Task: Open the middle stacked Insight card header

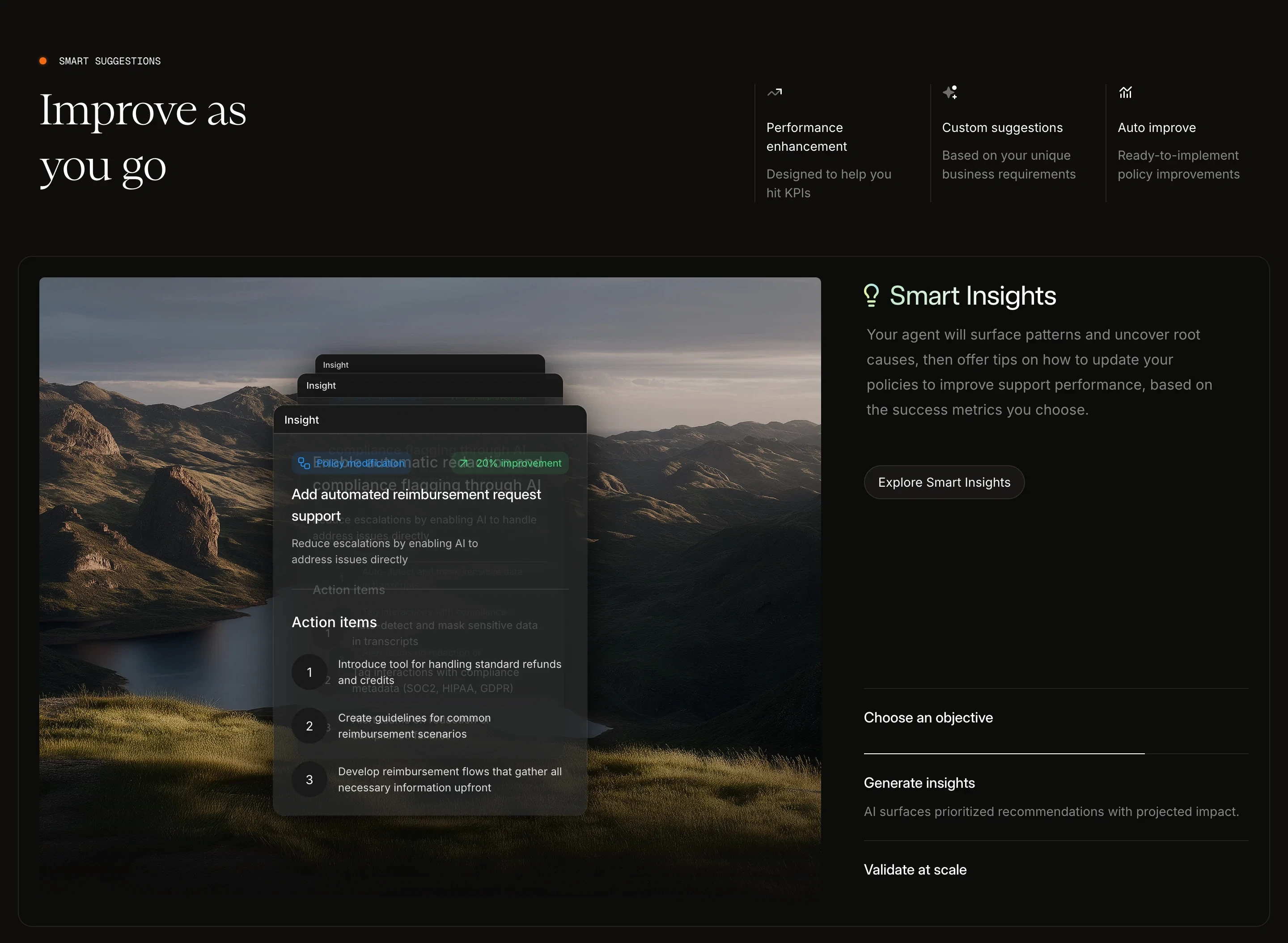Action: pos(430,386)
